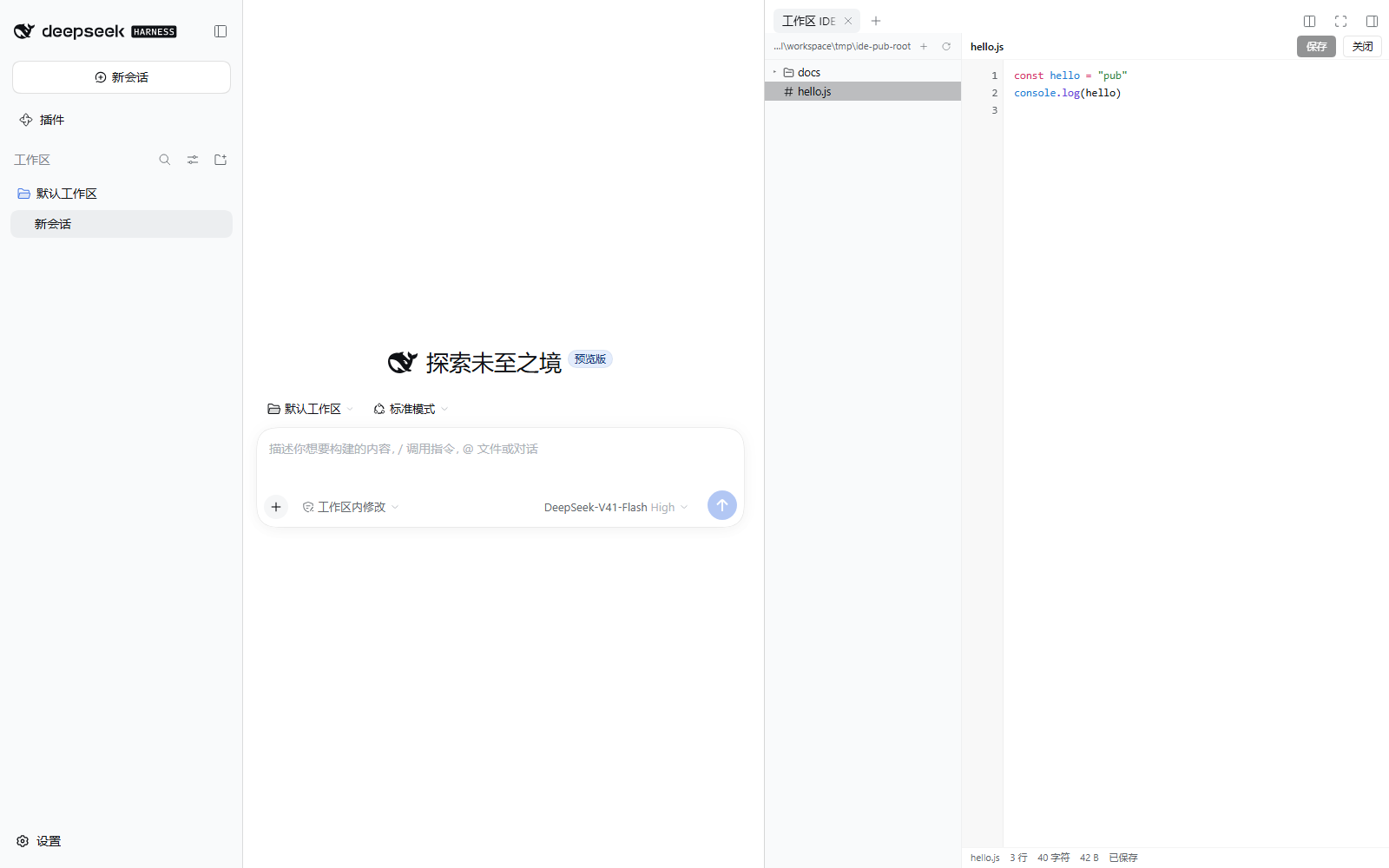Place cursor in console.log line
1389x868 pixels.
[x=1068, y=93]
